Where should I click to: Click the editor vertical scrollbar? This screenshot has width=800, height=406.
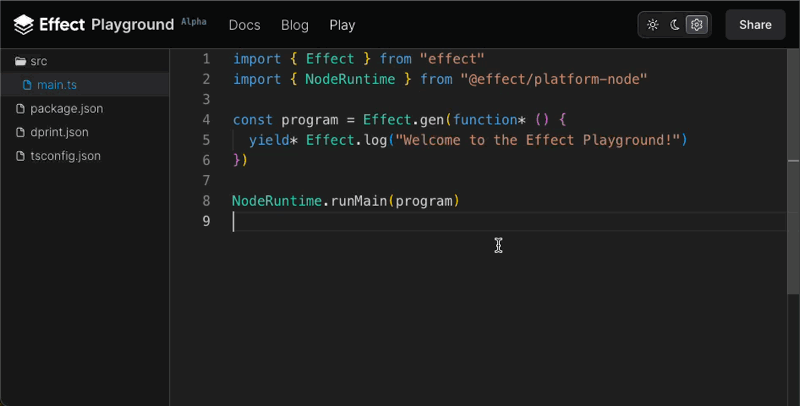[x=793, y=228]
